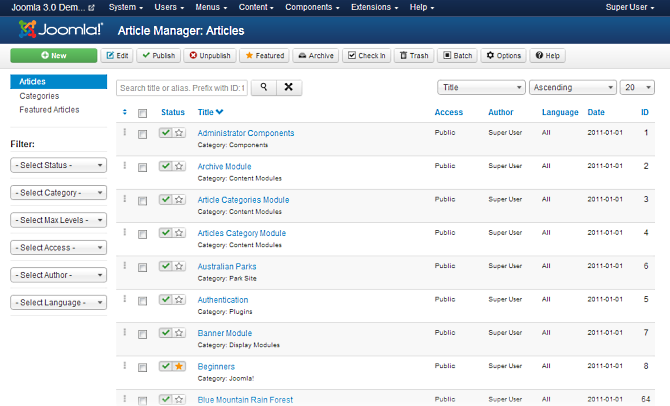Click drag handle of Australian Parks row
This screenshot has width=670, height=406.
pos(125,265)
